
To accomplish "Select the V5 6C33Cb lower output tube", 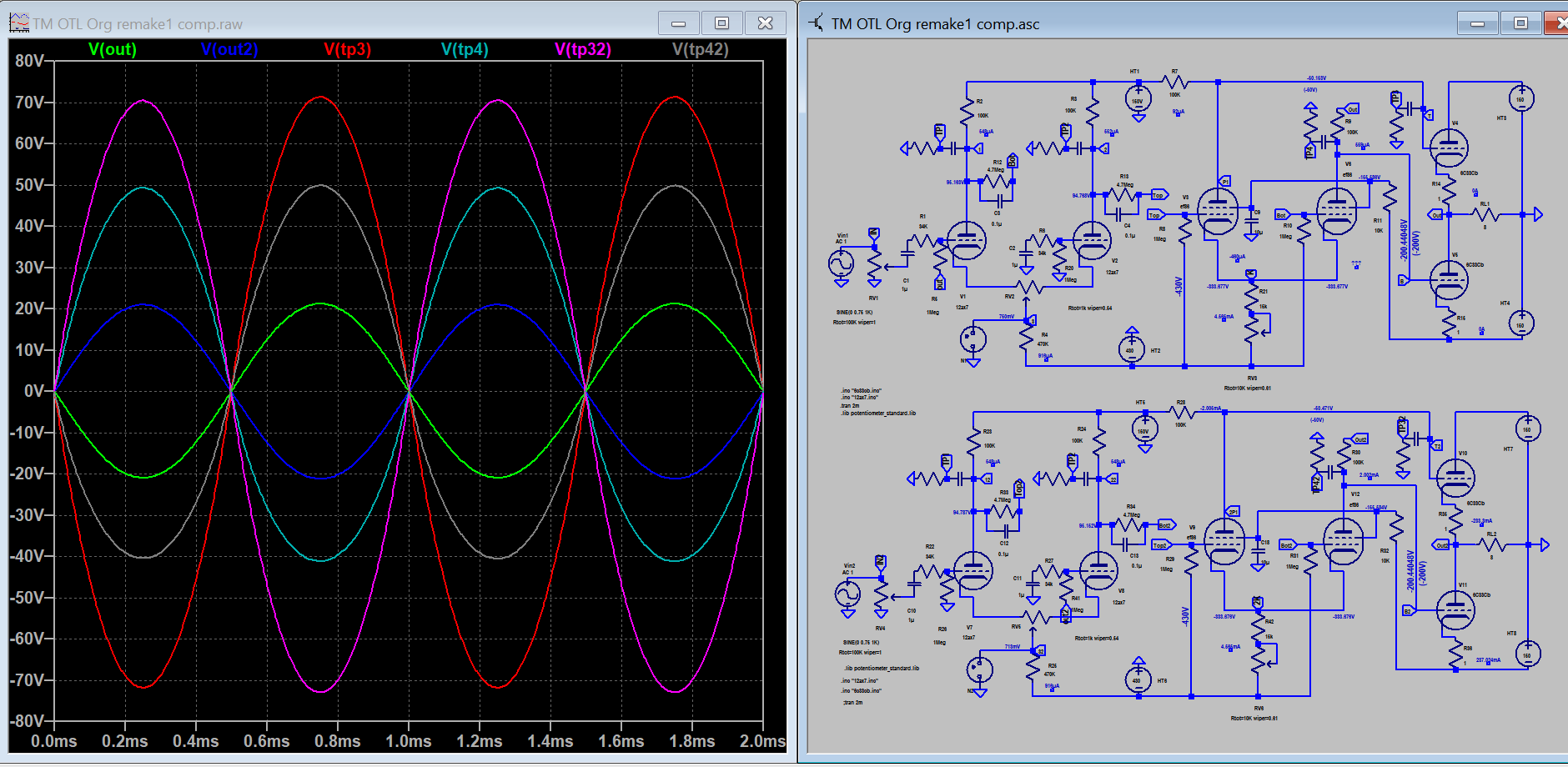I will 1449,280.
